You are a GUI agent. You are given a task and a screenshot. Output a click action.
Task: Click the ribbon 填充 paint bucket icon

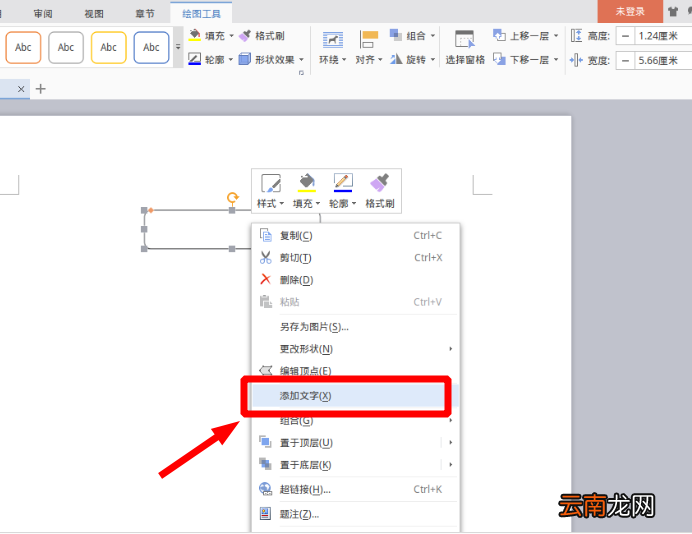click(x=195, y=35)
